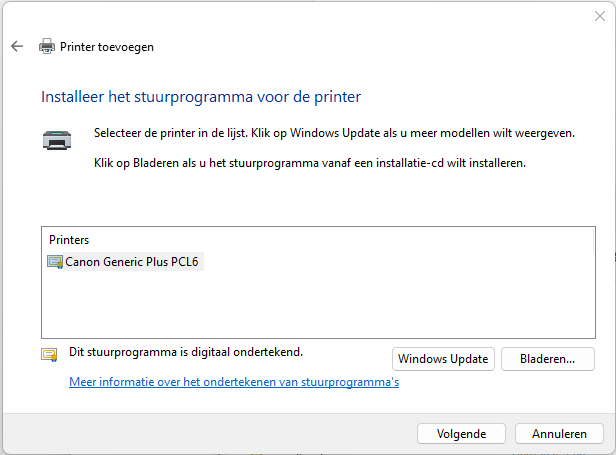
Task: Click the digital signature certificate icon
Action: coord(49,354)
